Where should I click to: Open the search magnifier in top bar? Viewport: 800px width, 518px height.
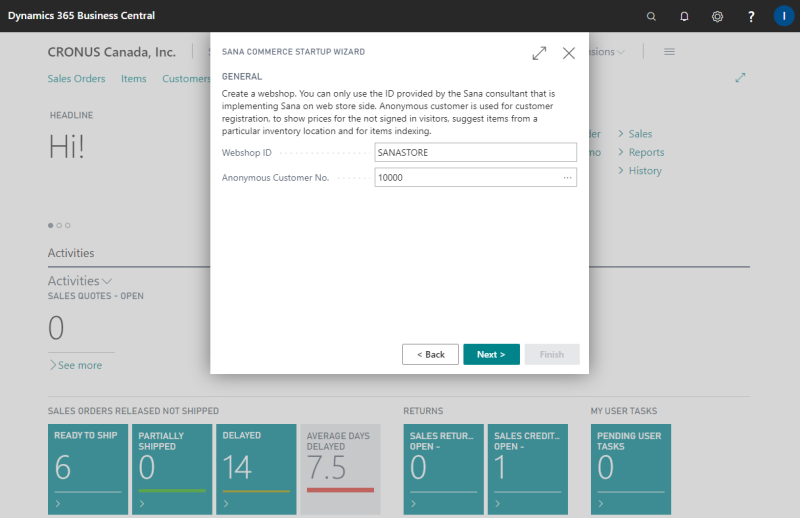(651, 16)
